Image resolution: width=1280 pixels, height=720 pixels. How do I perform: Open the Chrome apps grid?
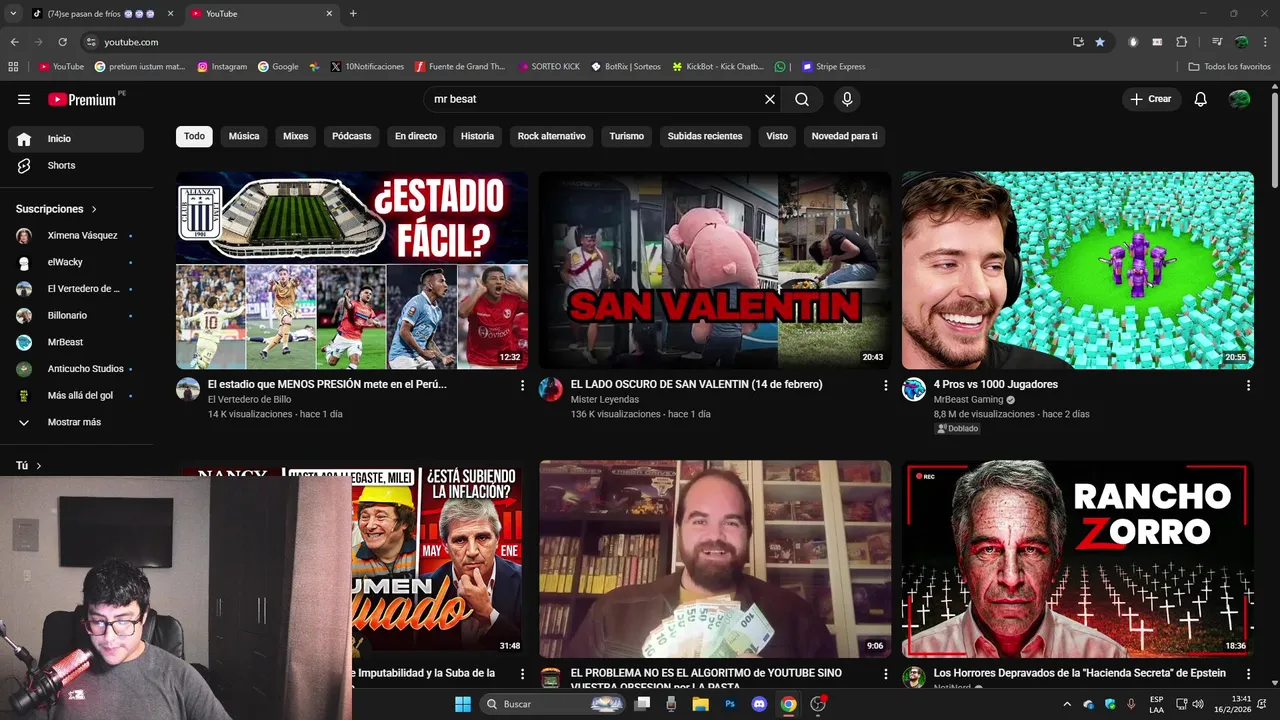pyautogui.click(x=13, y=67)
